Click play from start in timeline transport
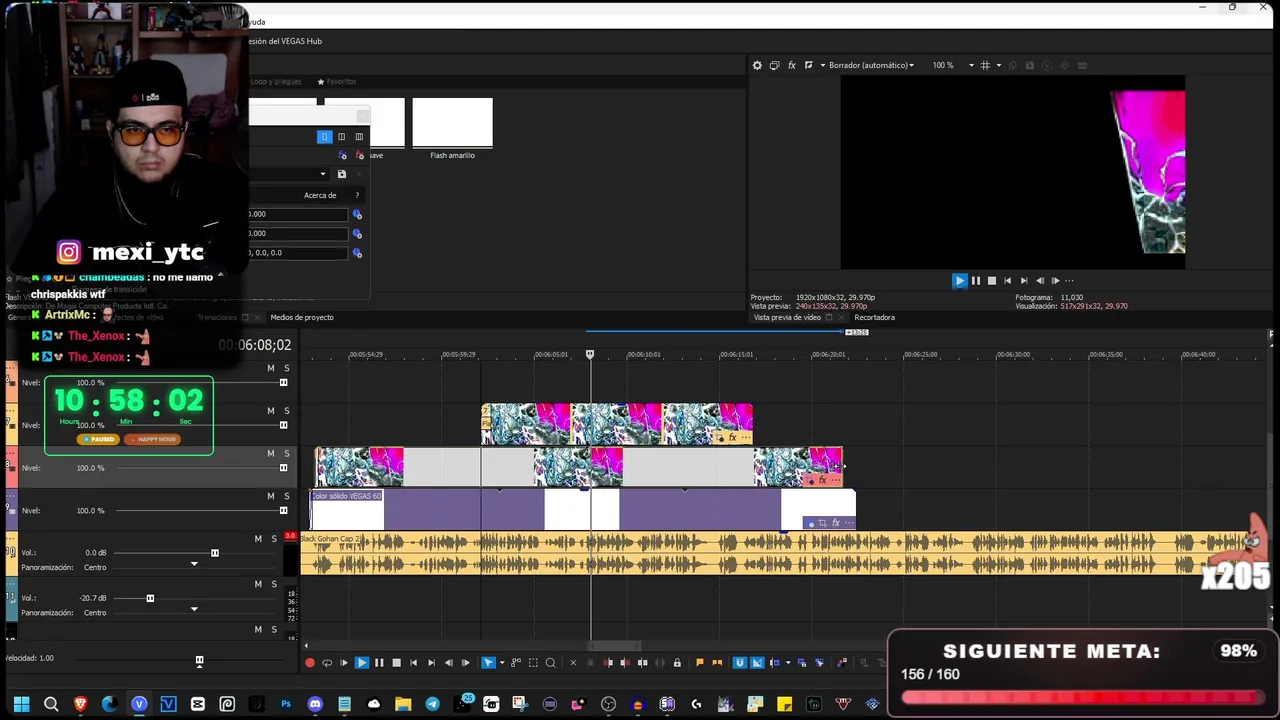This screenshot has width=1280, height=720. pyautogui.click(x=344, y=663)
